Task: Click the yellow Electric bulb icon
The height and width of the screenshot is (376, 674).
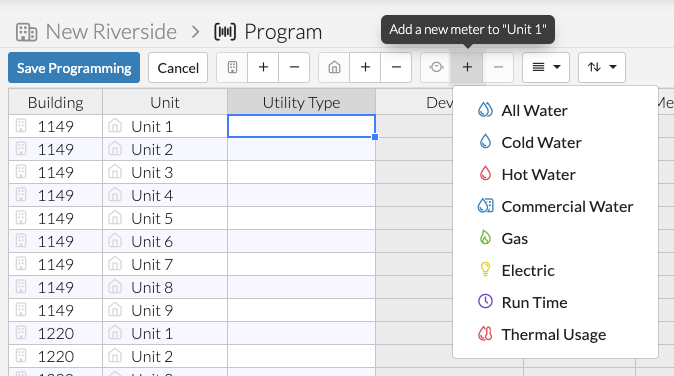Action: (485, 269)
